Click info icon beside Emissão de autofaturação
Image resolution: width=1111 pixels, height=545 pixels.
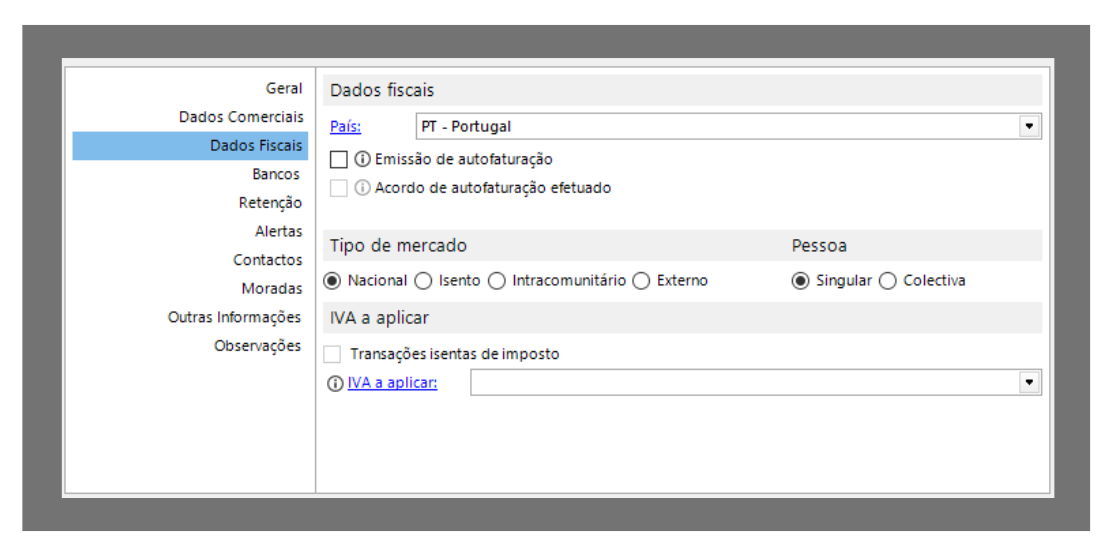tap(363, 159)
